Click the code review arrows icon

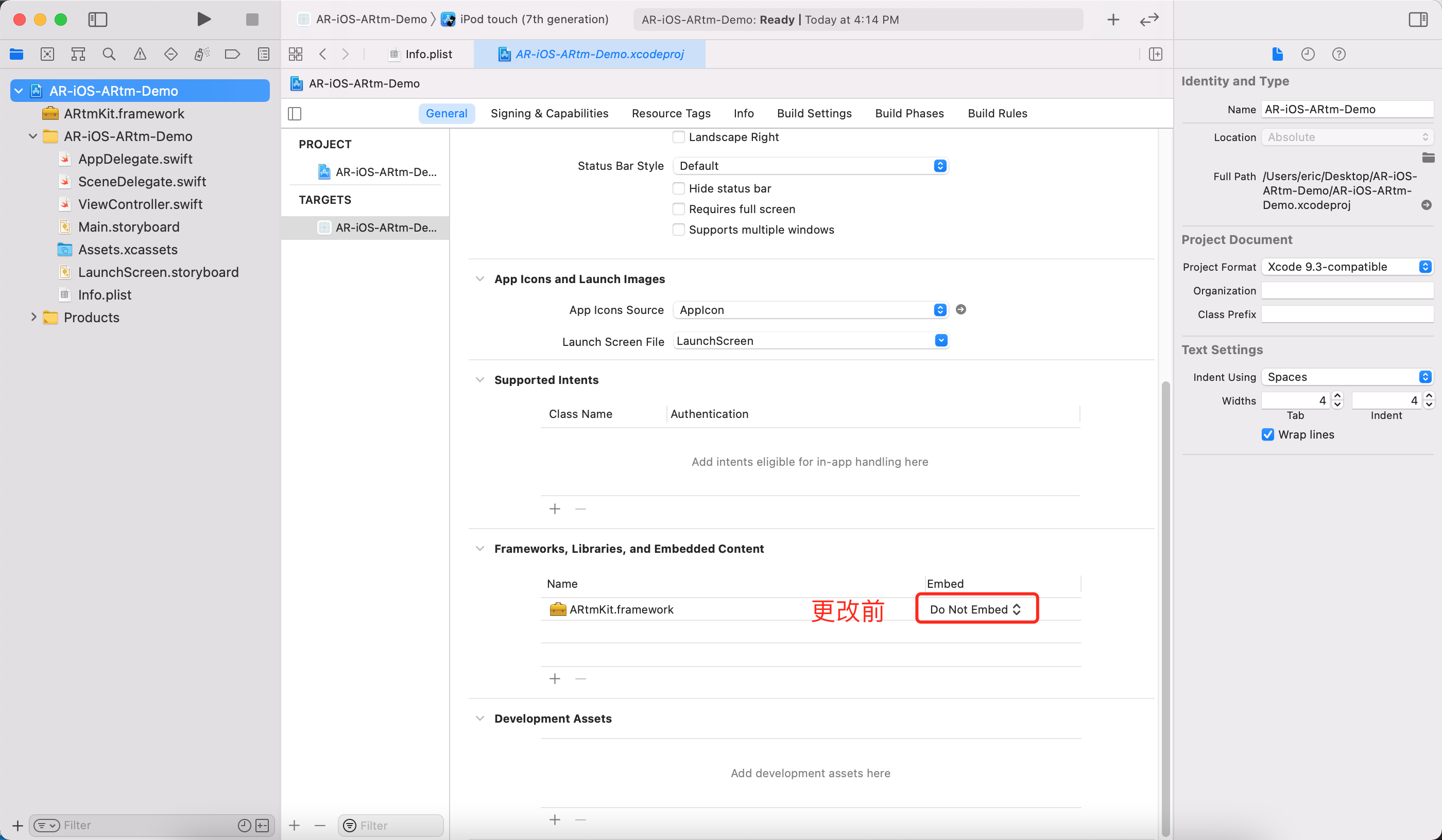(1149, 20)
